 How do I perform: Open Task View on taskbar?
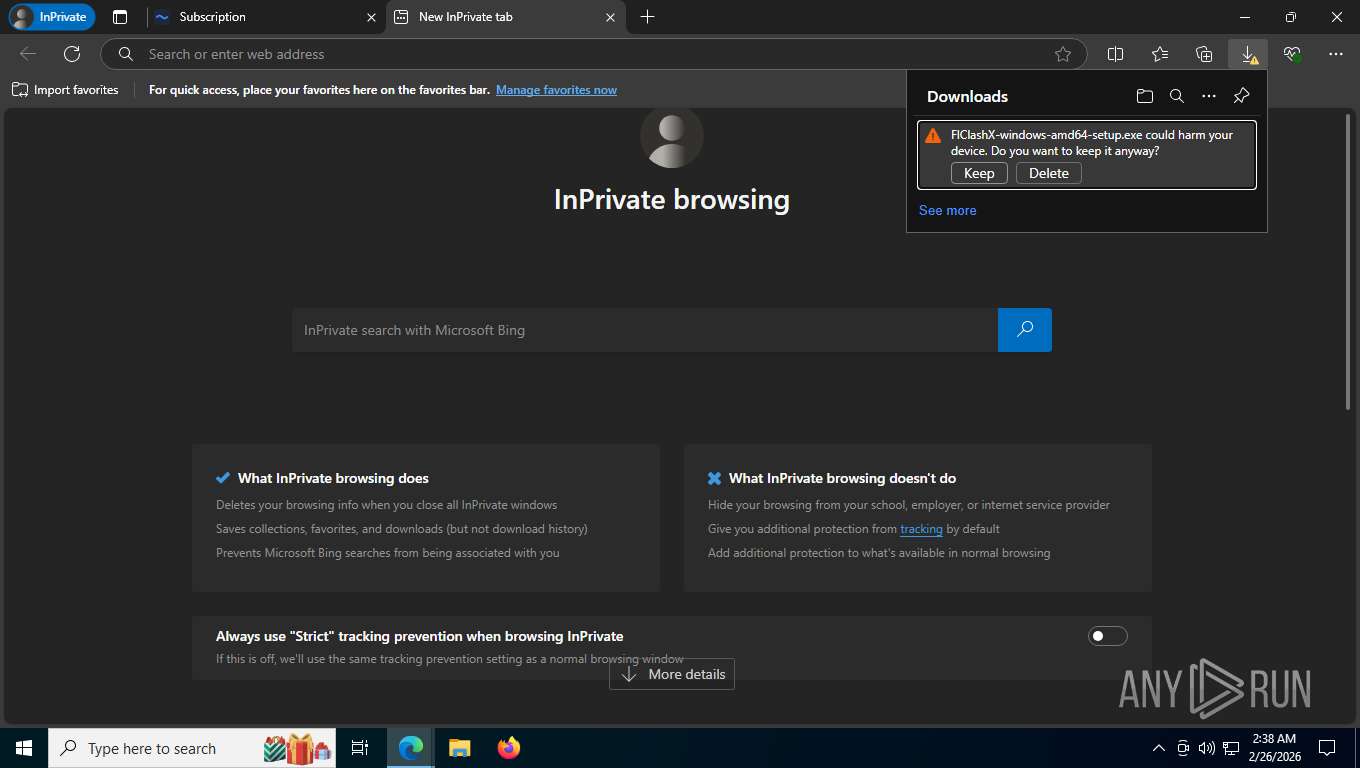click(360, 748)
